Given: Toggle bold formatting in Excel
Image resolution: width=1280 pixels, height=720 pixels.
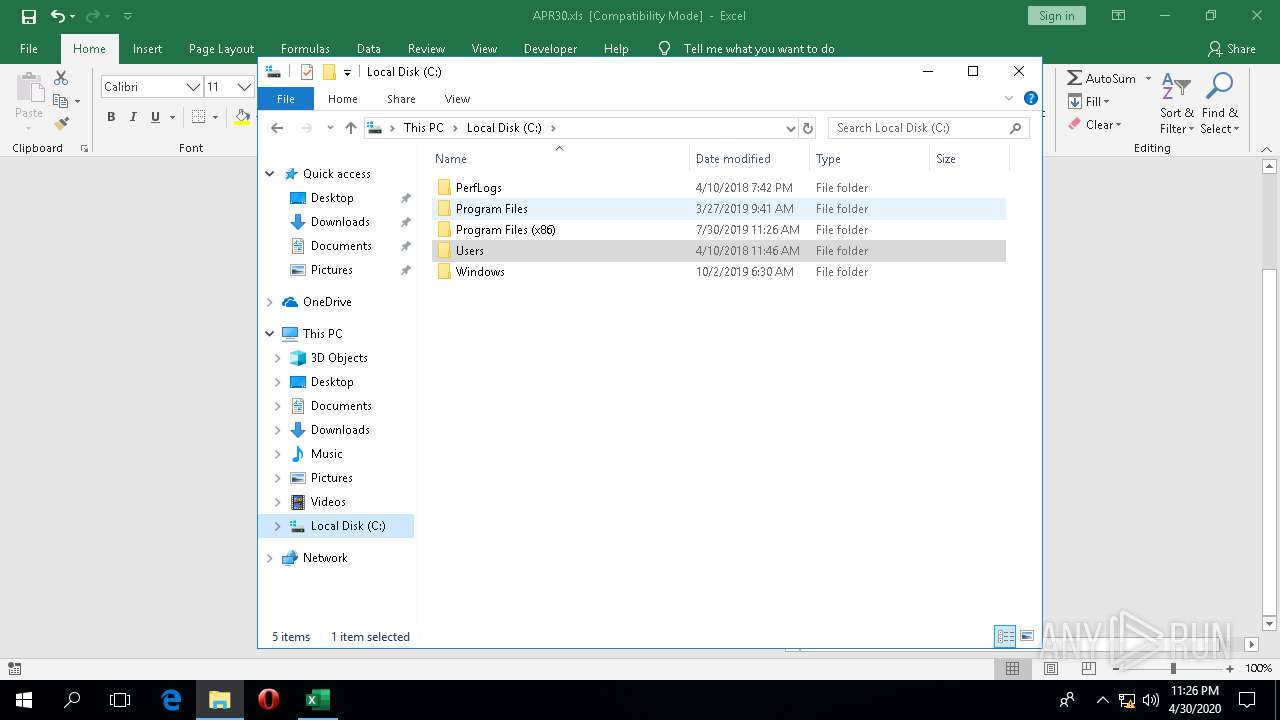Looking at the screenshot, I should (x=111, y=117).
